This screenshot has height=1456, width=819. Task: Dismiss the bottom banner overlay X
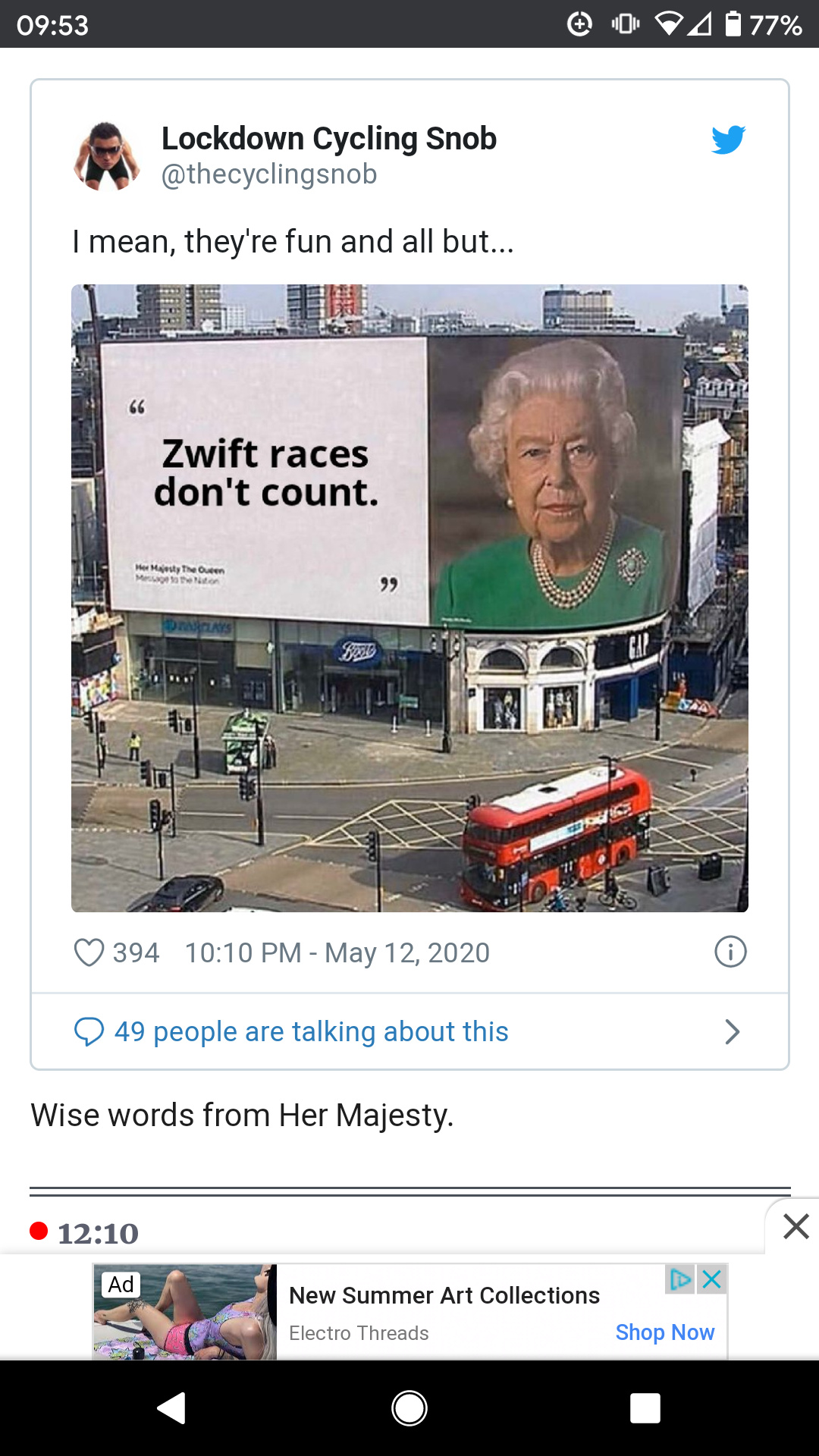point(795,1226)
